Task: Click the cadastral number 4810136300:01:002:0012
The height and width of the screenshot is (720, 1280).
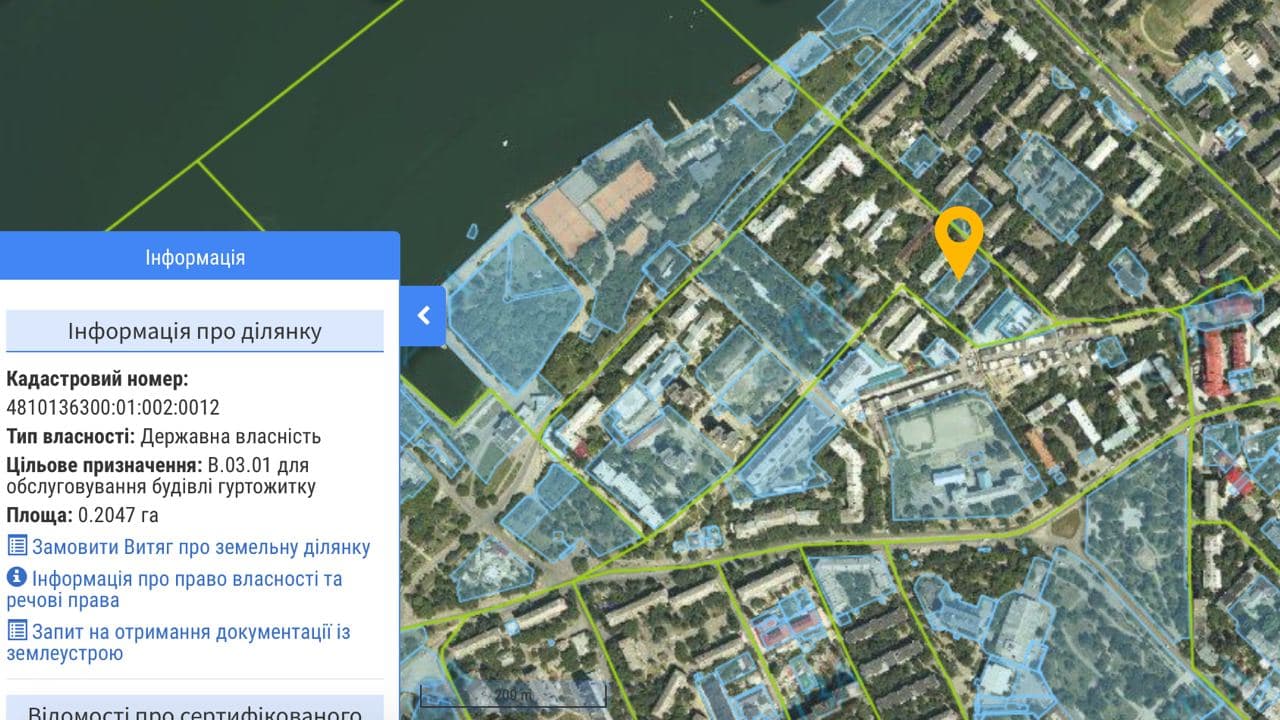Action: 113,407
